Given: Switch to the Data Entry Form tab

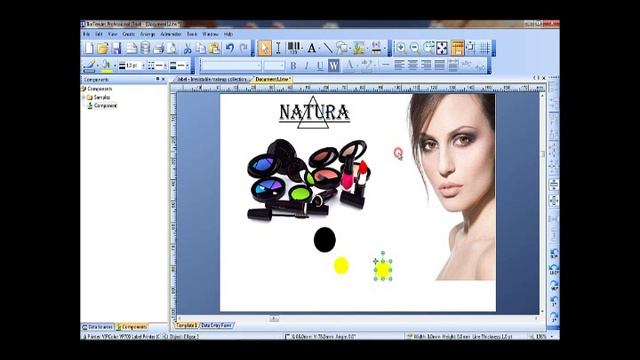Looking at the screenshot, I should (217, 326).
